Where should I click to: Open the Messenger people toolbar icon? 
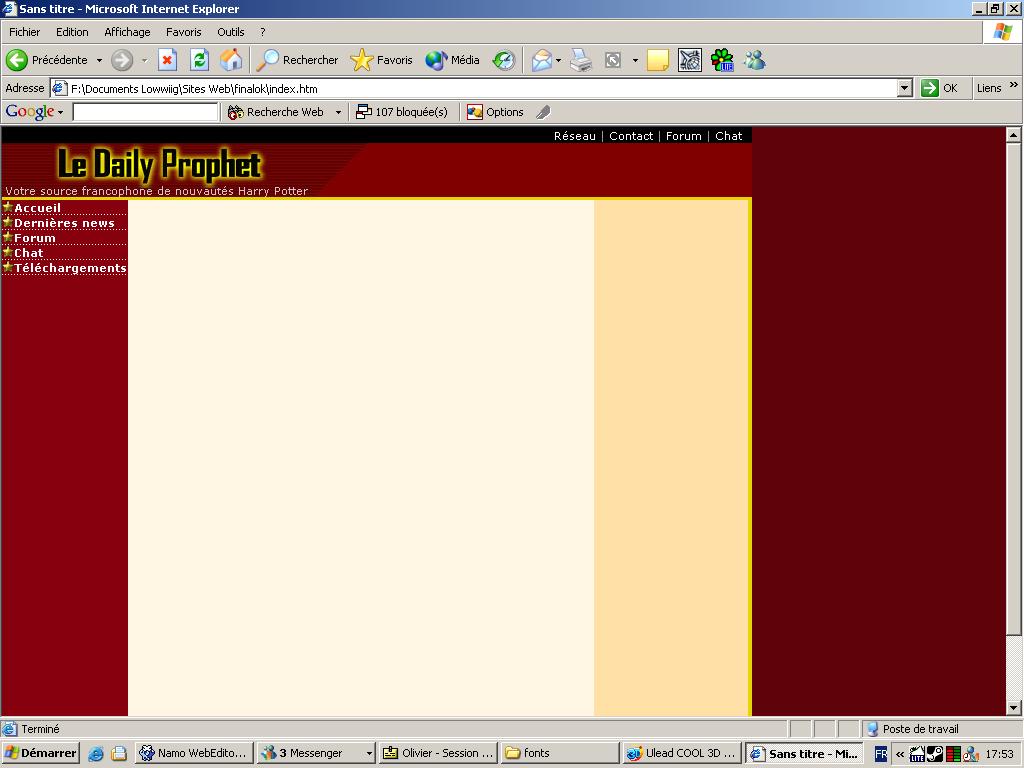click(x=754, y=60)
